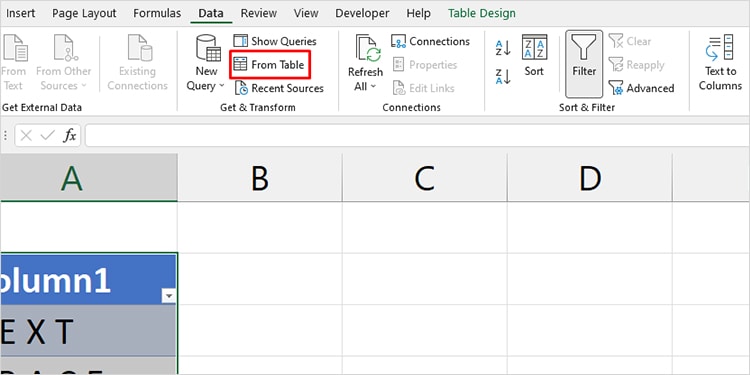750x375 pixels.
Task: Switch to the Insert tab
Action: (21, 13)
